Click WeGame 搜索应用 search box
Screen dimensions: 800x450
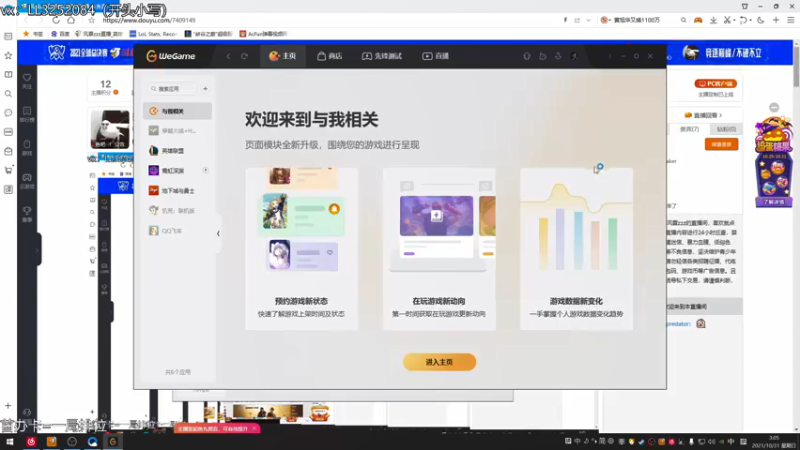point(172,89)
